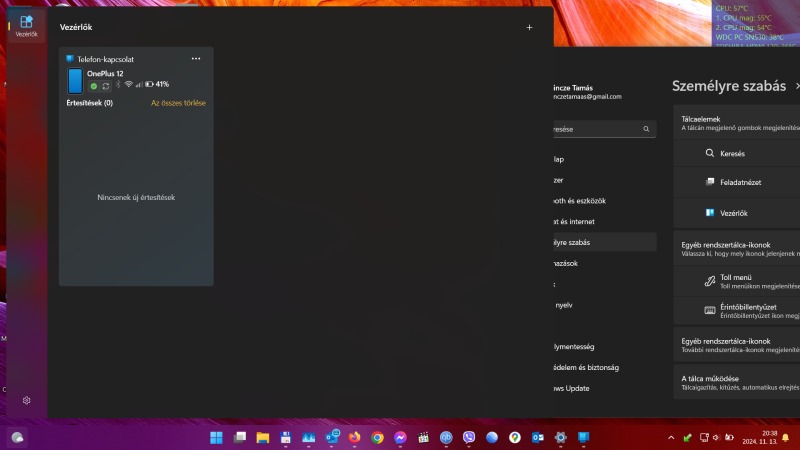Click the Settings search magnifier icon

[646, 129]
